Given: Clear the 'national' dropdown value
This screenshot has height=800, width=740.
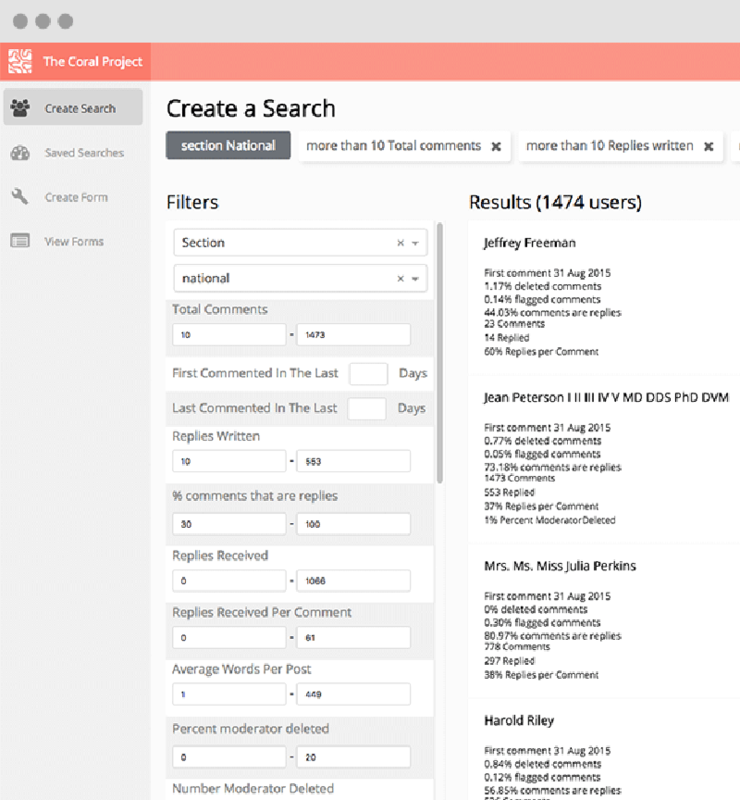Looking at the screenshot, I should coord(400,279).
